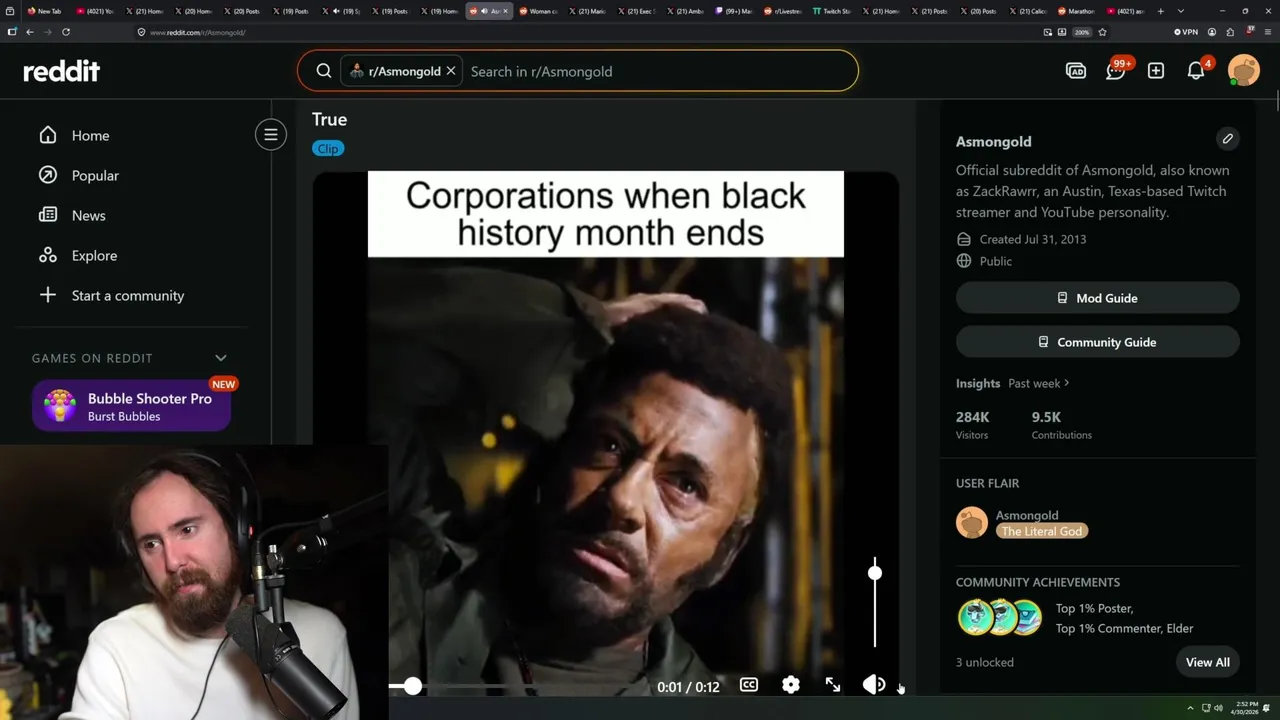Viewport: 1280px width, 720px height.
Task: Click the 284K Visitors stat
Action: click(x=972, y=425)
